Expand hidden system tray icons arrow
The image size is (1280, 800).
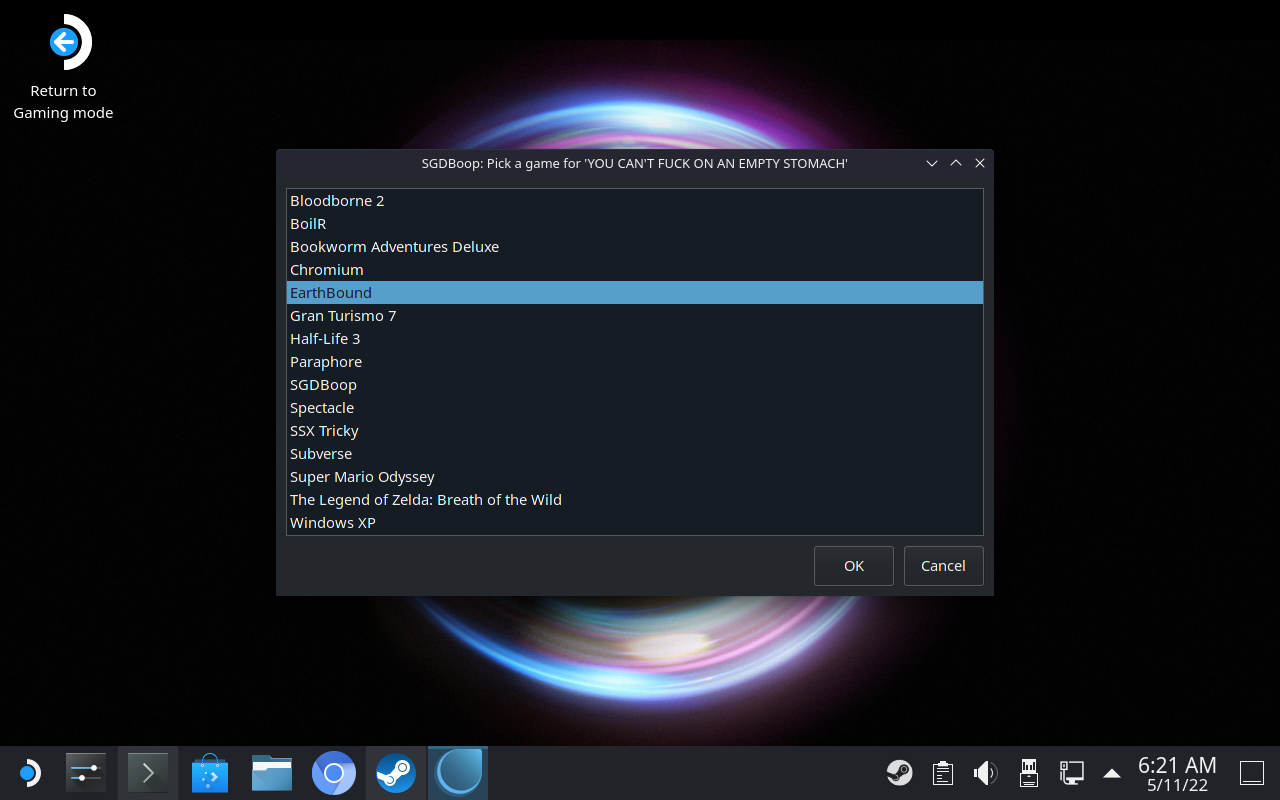(x=1111, y=773)
